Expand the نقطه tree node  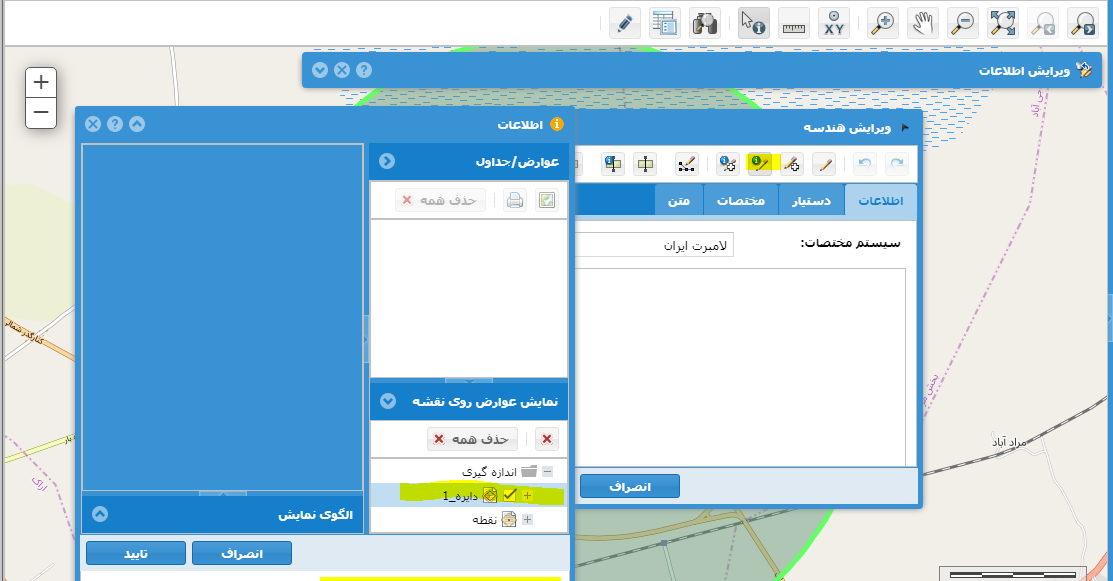pos(528,519)
